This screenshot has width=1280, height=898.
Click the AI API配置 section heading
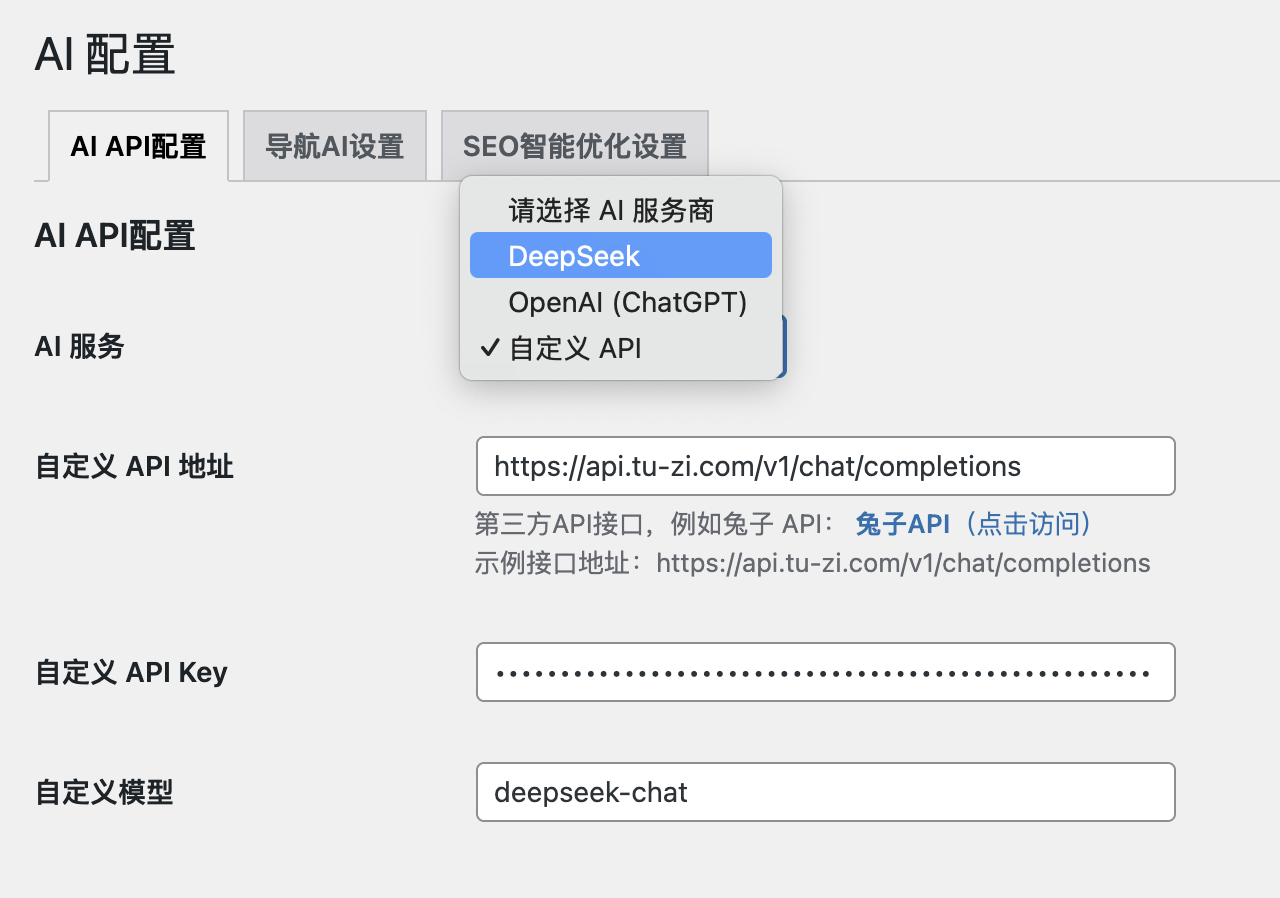pyautogui.click(x=115, y=236)
